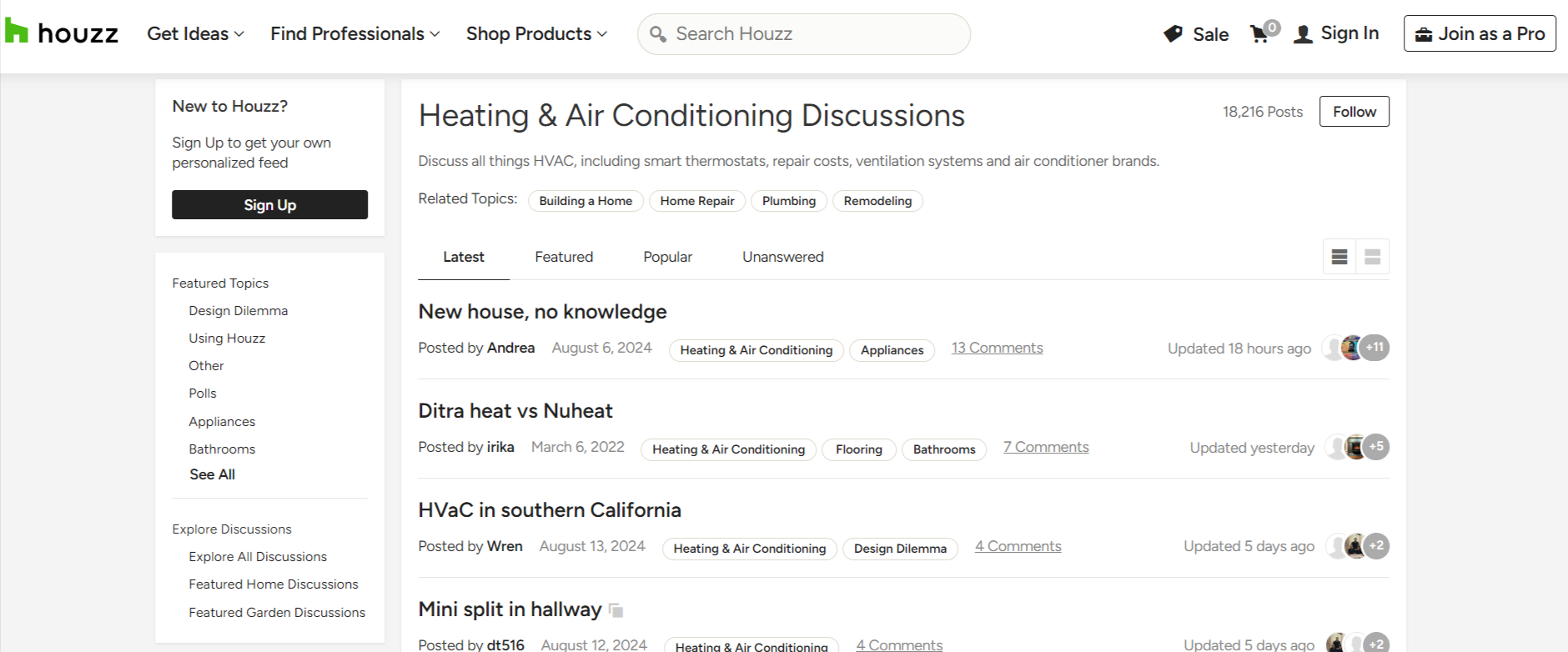1568x652 pixels.
Task: Open the Unanswered tab
Action: [x=782, y=257]
